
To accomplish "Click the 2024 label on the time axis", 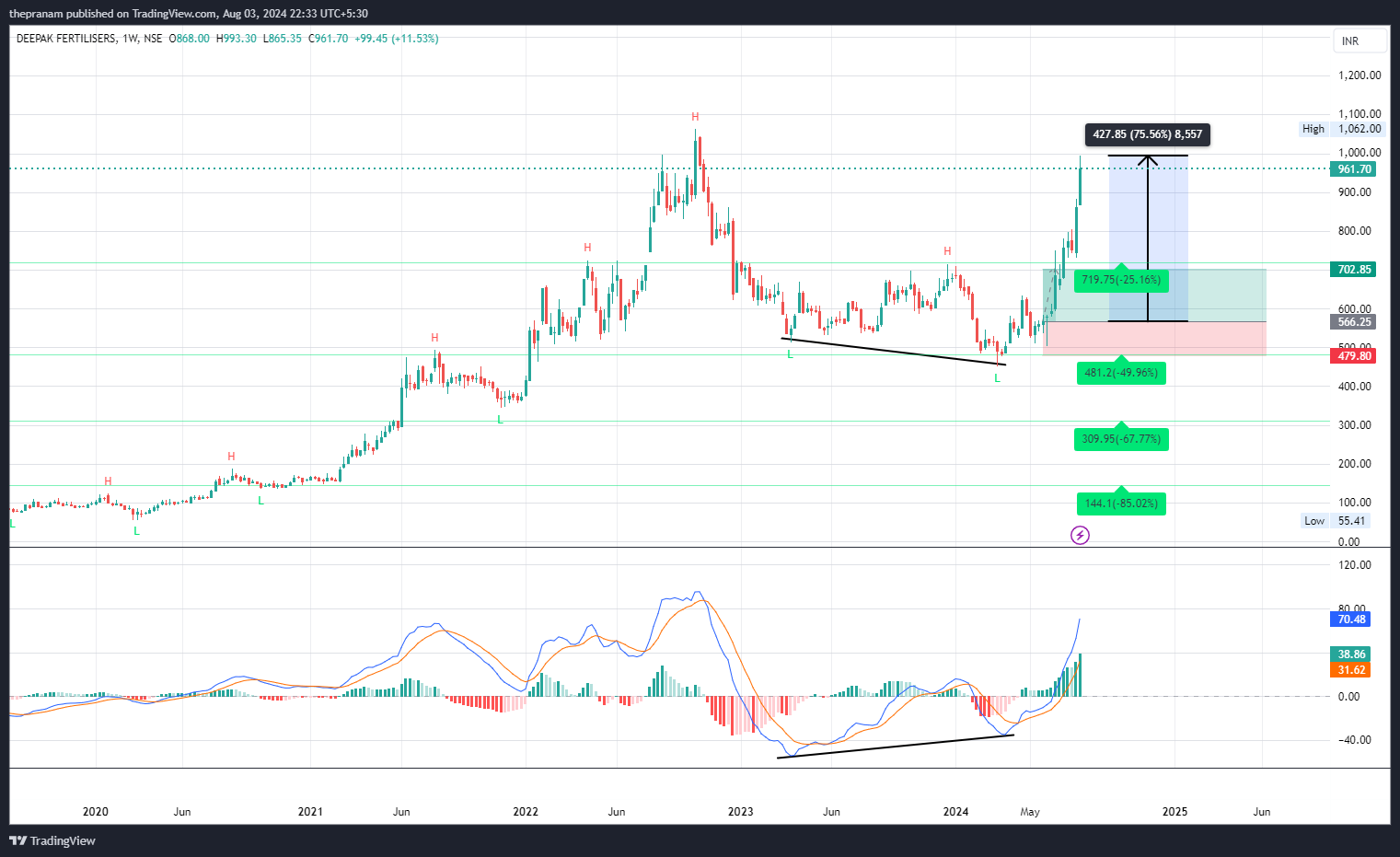I will click(956, 812).
